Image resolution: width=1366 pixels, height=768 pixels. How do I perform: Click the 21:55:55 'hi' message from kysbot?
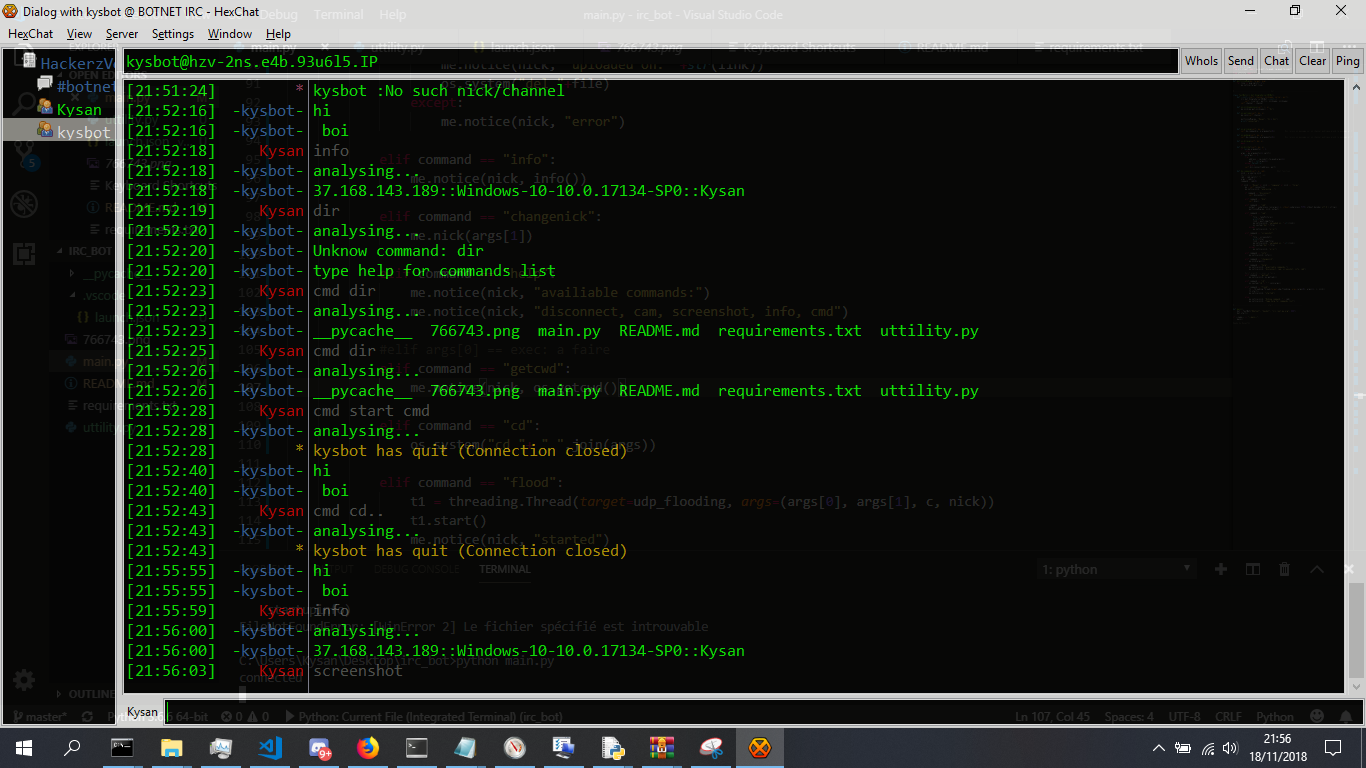(x=321, y=571)
